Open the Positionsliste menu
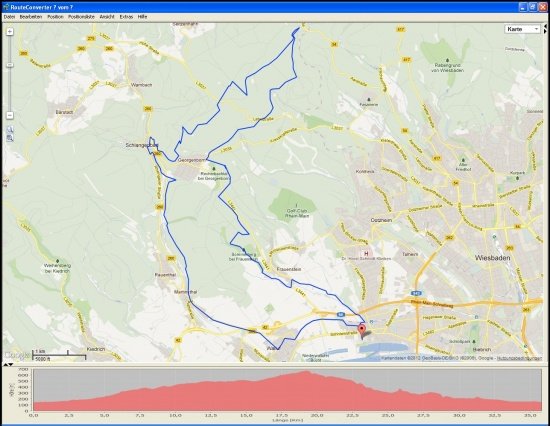Image resolution: width=550 pixels, height=426 pixels. [81, 16]
